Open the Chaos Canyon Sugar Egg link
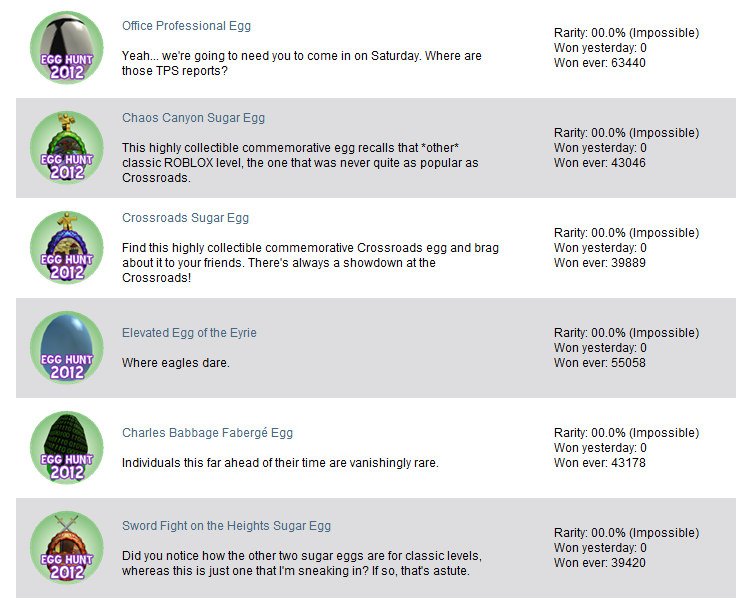The height and width of the screenshot is (604, 741). 193,118
